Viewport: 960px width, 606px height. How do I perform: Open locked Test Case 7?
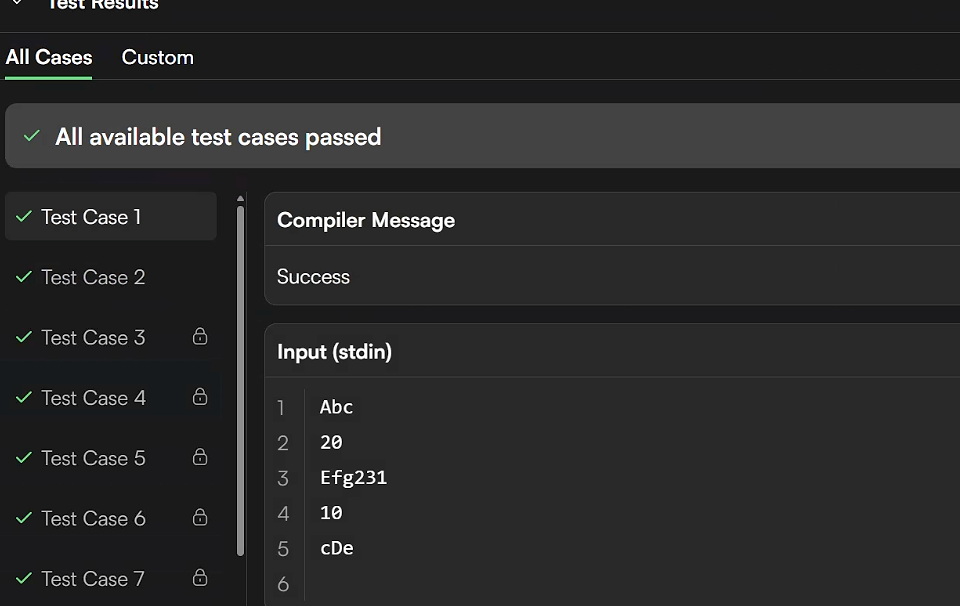[x=93, y=578]
